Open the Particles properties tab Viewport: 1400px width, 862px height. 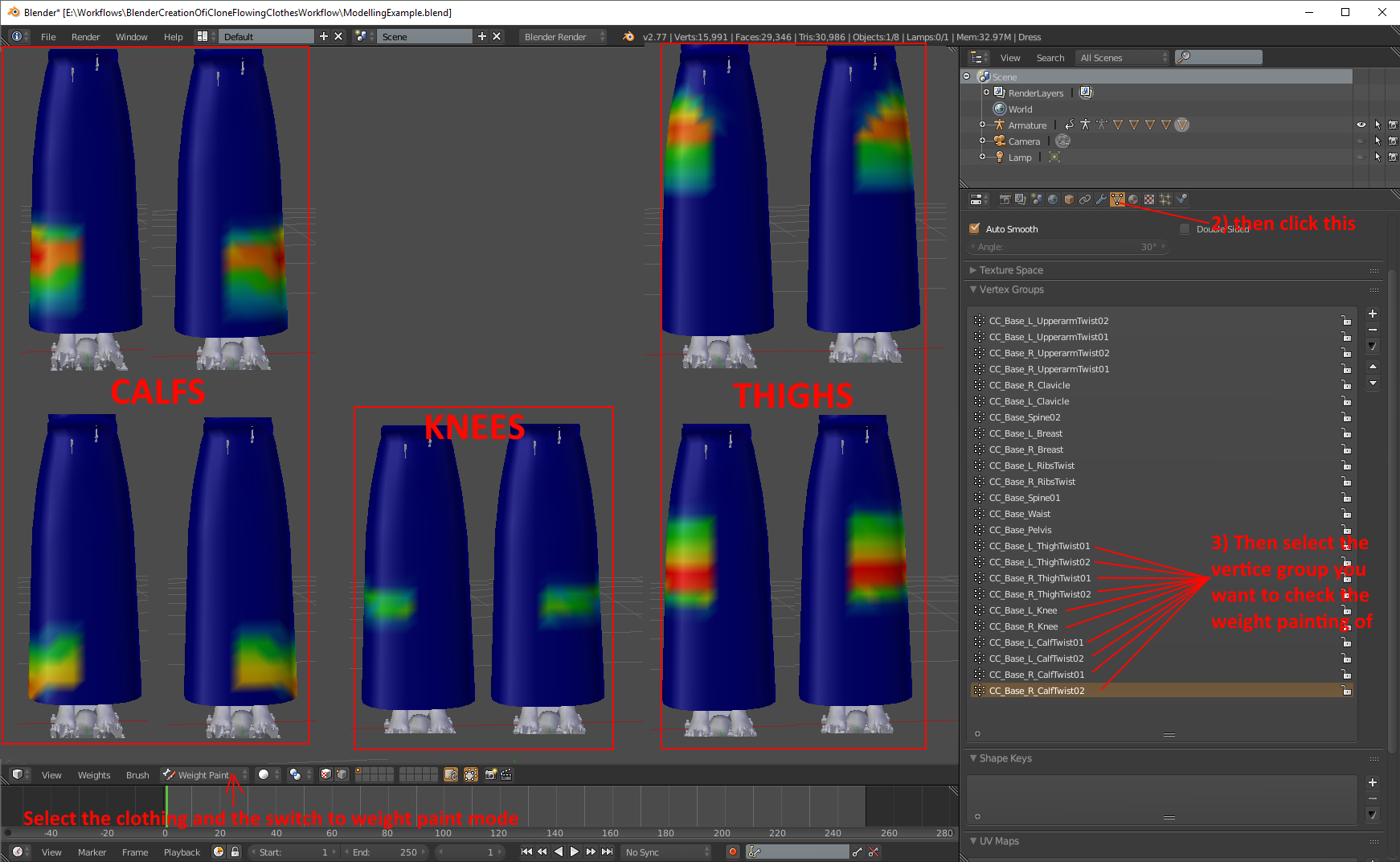click(1165, 199)
